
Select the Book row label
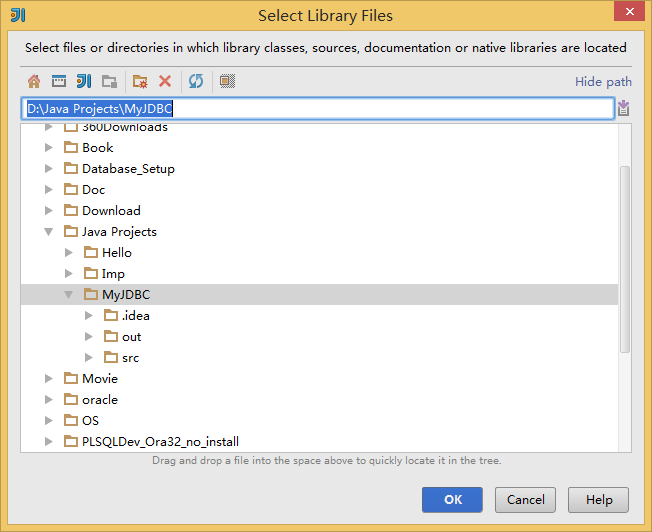pyautogui.click(x=98, y=148)
